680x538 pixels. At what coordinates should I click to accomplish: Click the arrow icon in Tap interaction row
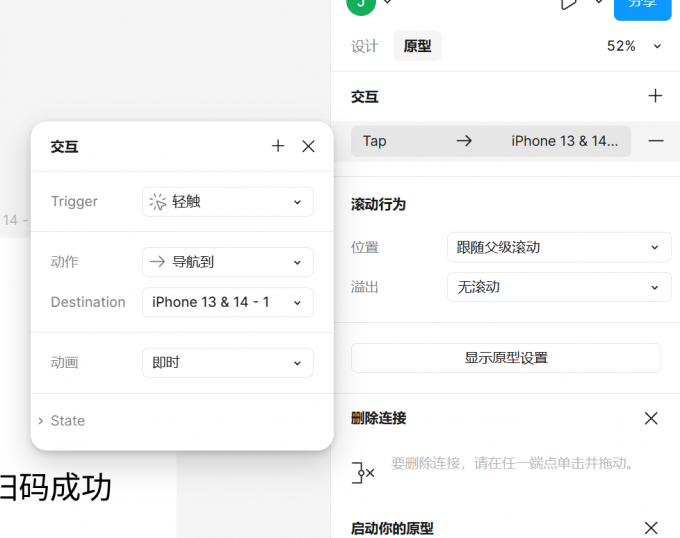(x=464, y=141)
